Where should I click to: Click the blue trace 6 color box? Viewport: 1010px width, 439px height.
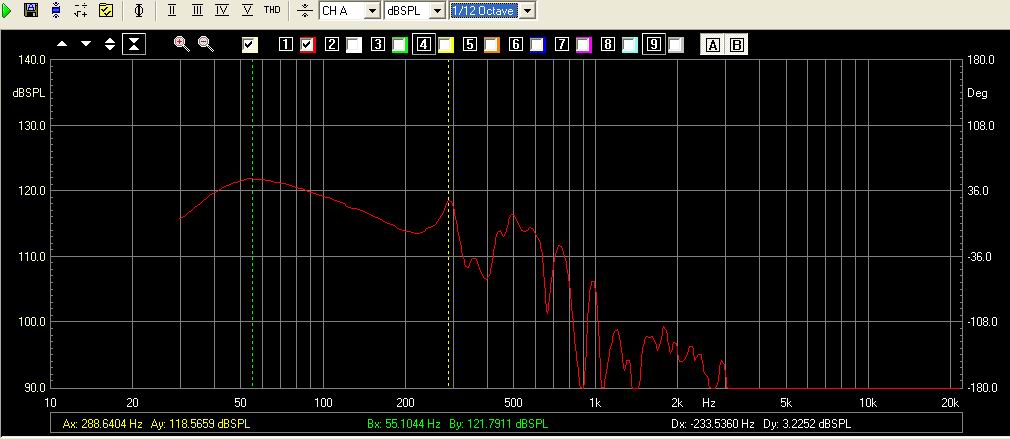click(538, 45)
